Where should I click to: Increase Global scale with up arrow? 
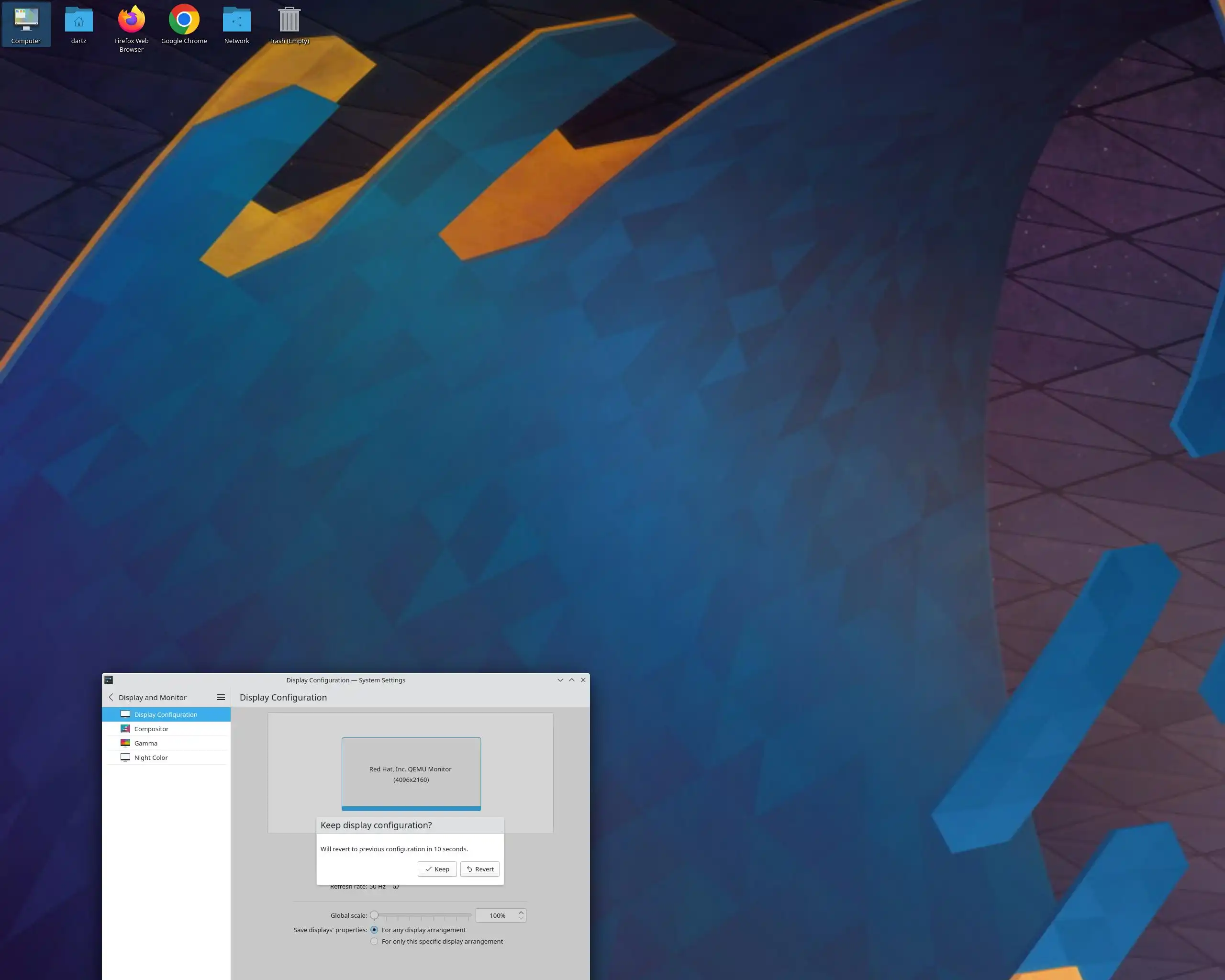(521, 913)
